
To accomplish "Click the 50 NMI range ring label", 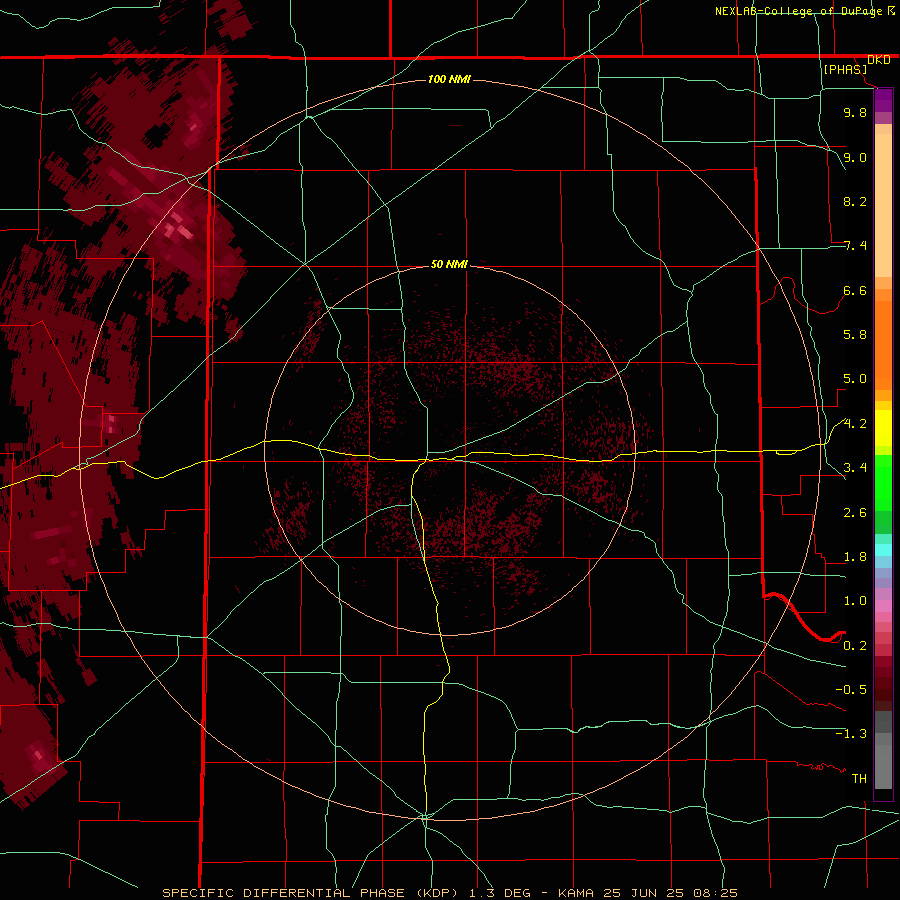I will click(449, 264).
